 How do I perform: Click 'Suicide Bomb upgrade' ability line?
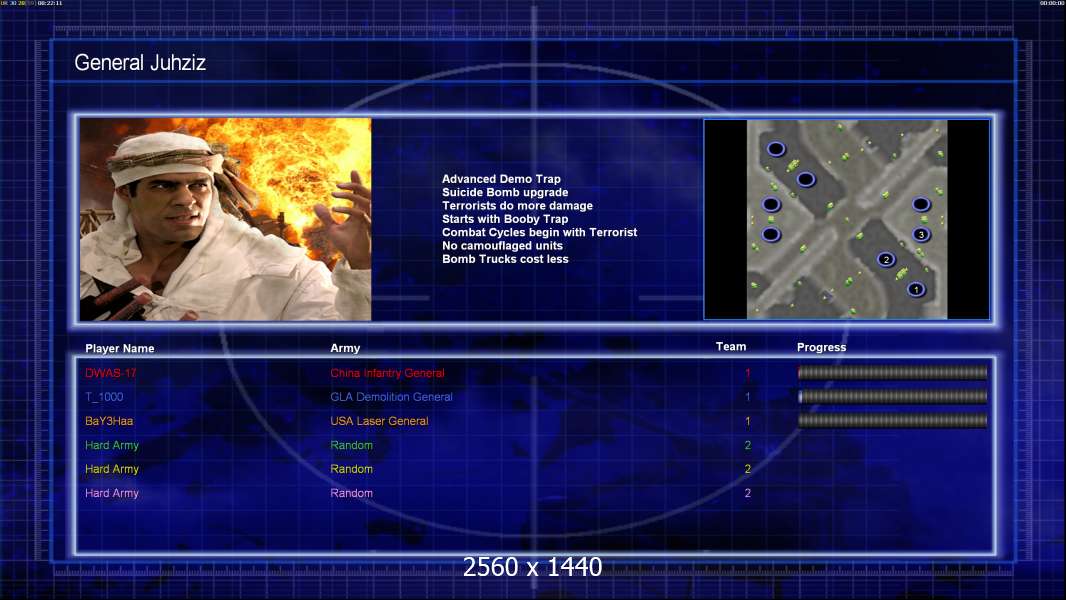[x=505, y=192]
